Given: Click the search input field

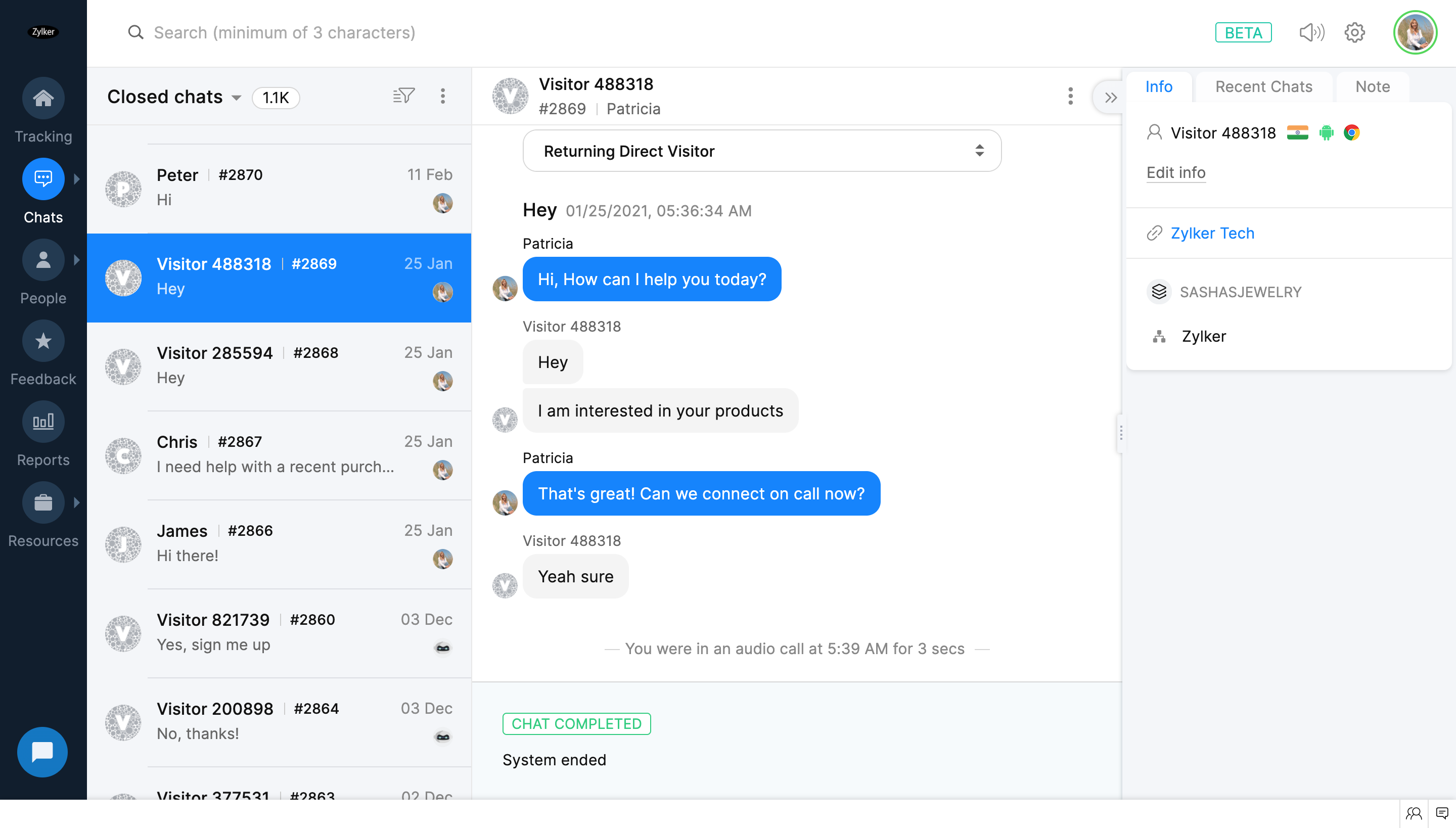Looking at the screenshot, I should coord(284,33).
